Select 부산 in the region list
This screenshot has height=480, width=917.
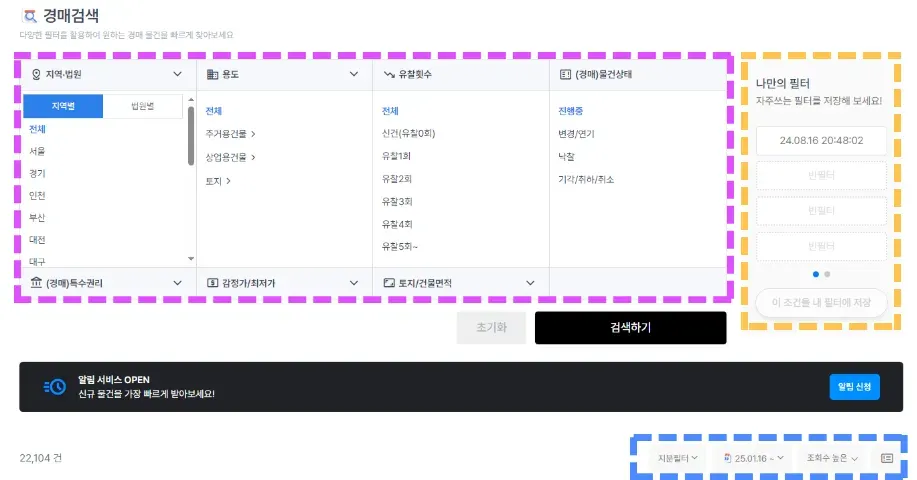[x=37, y=217]
